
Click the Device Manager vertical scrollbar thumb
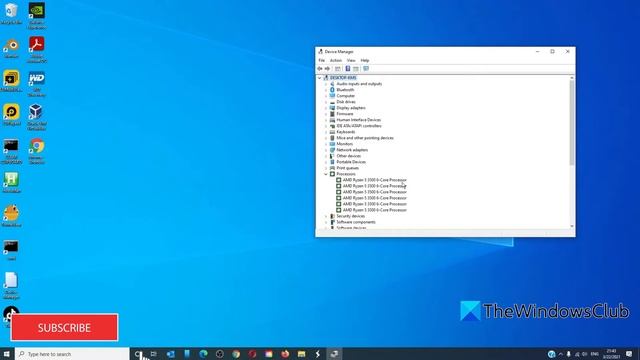coord(572,122)
